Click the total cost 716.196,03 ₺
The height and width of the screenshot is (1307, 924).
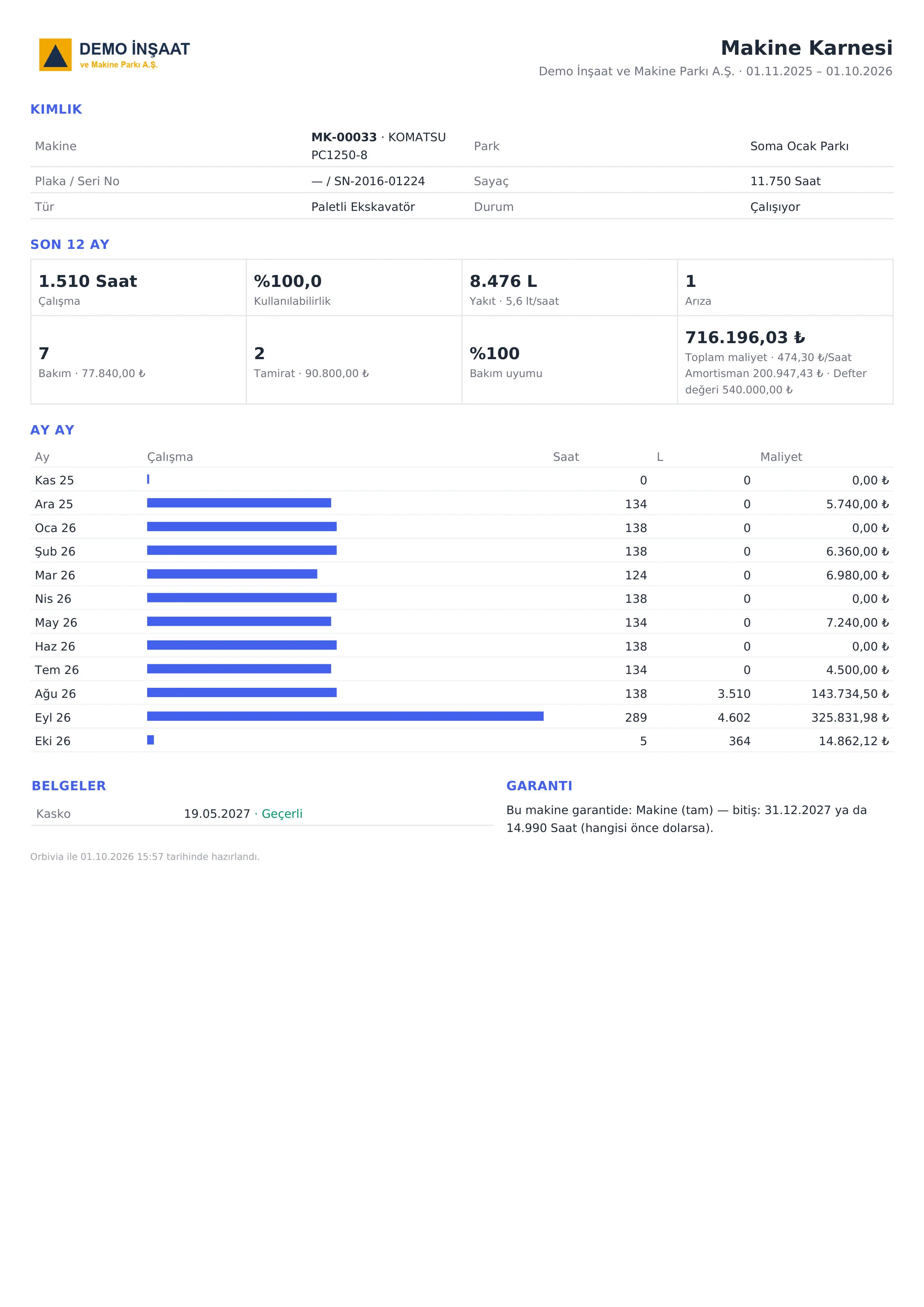pos(745,338)
